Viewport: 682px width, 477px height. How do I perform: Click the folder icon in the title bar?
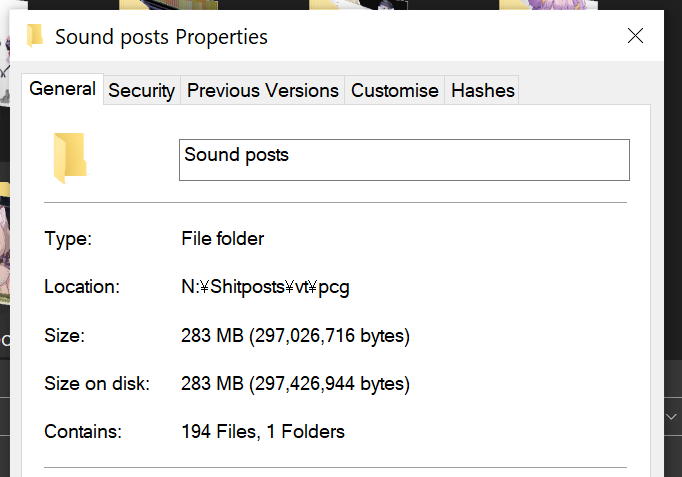35,37
